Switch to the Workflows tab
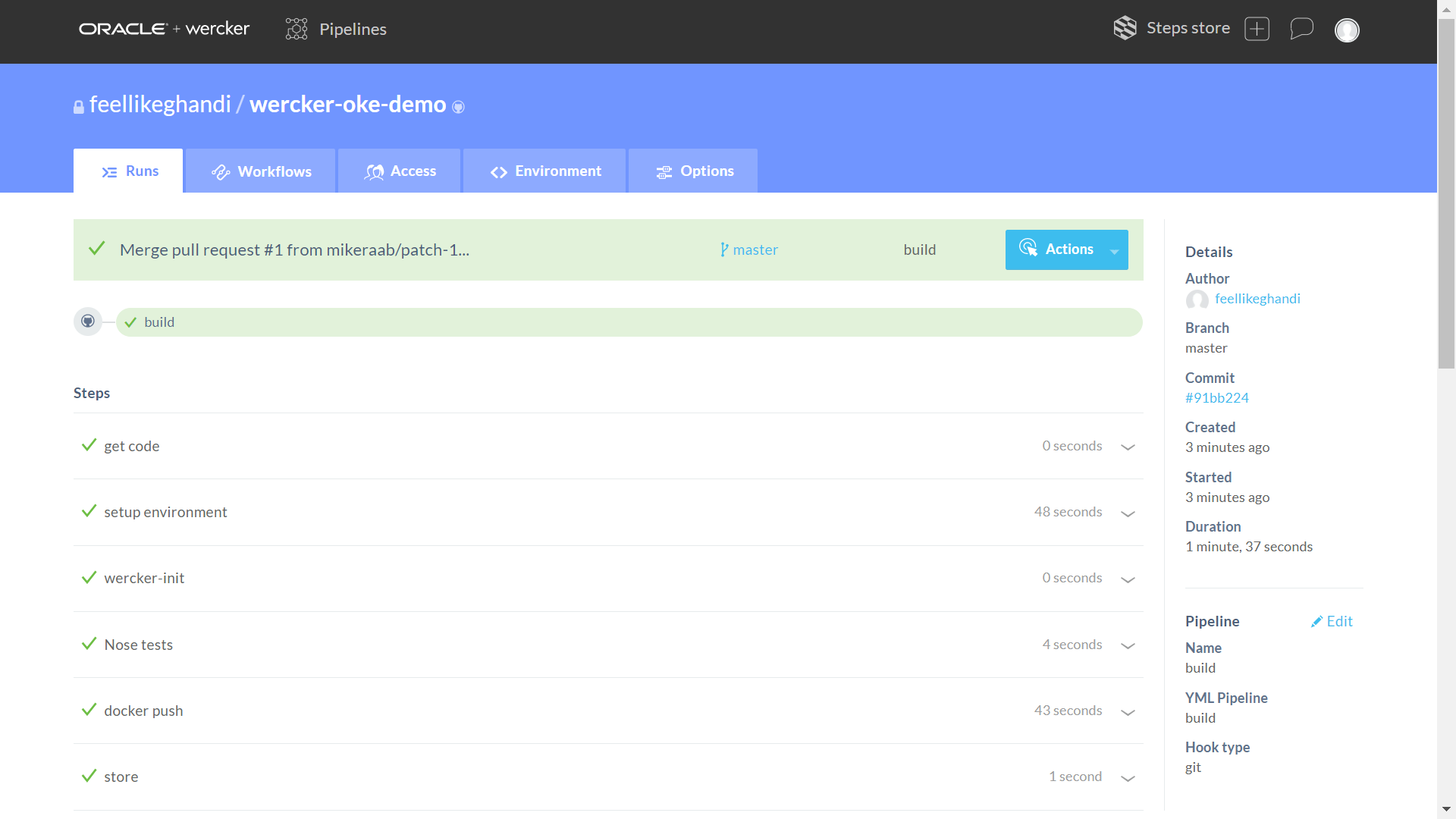This screenshot has height=819, width=1456. pyautogui.click(x=261, y=171)
